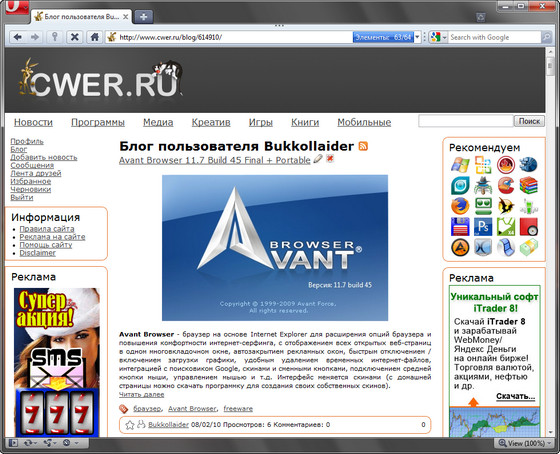Open Avant Browser 11.7 Build 45 post title
Viewport: 560px width, 454px height.
215,160
